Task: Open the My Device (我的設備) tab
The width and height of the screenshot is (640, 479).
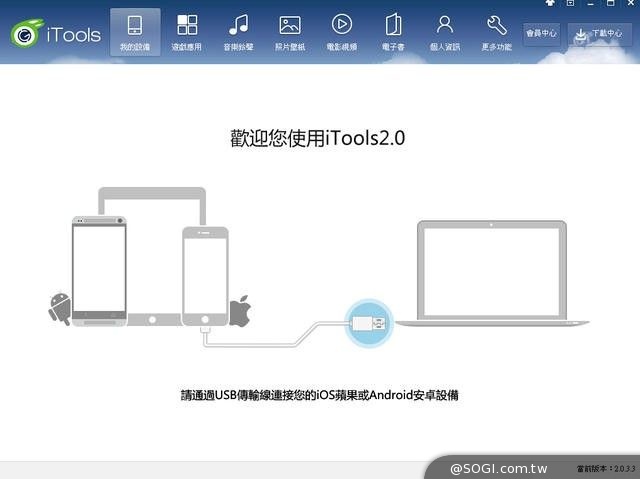Action: pyautogui.click(x=135, y=32)
